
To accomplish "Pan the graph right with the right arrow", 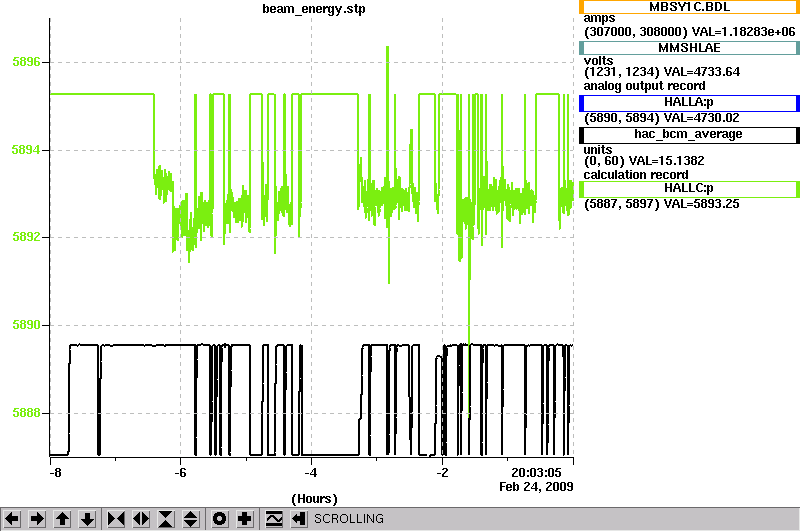I will [37, 519].
